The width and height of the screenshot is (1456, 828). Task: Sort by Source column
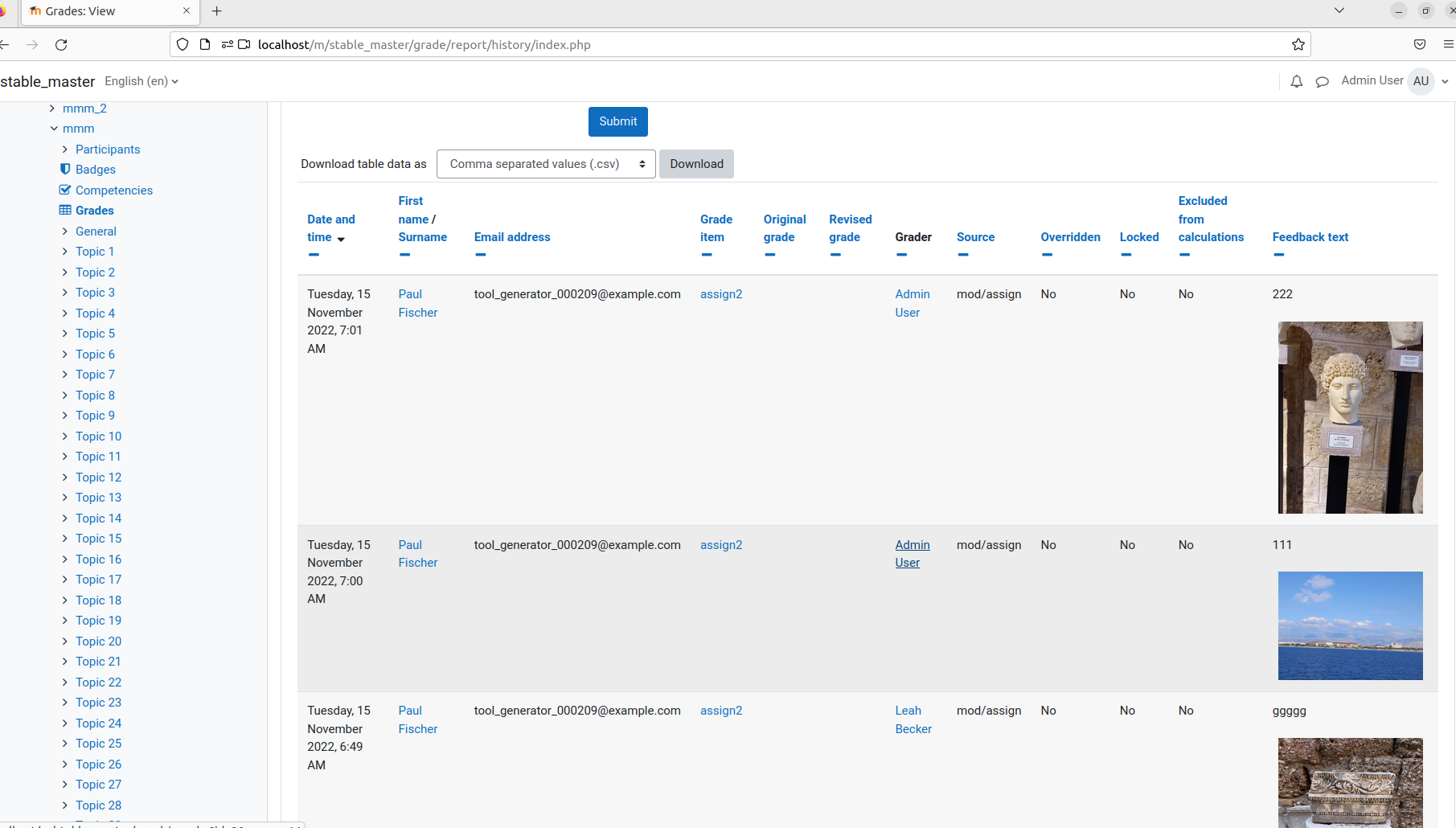click(x=975, y=237)
